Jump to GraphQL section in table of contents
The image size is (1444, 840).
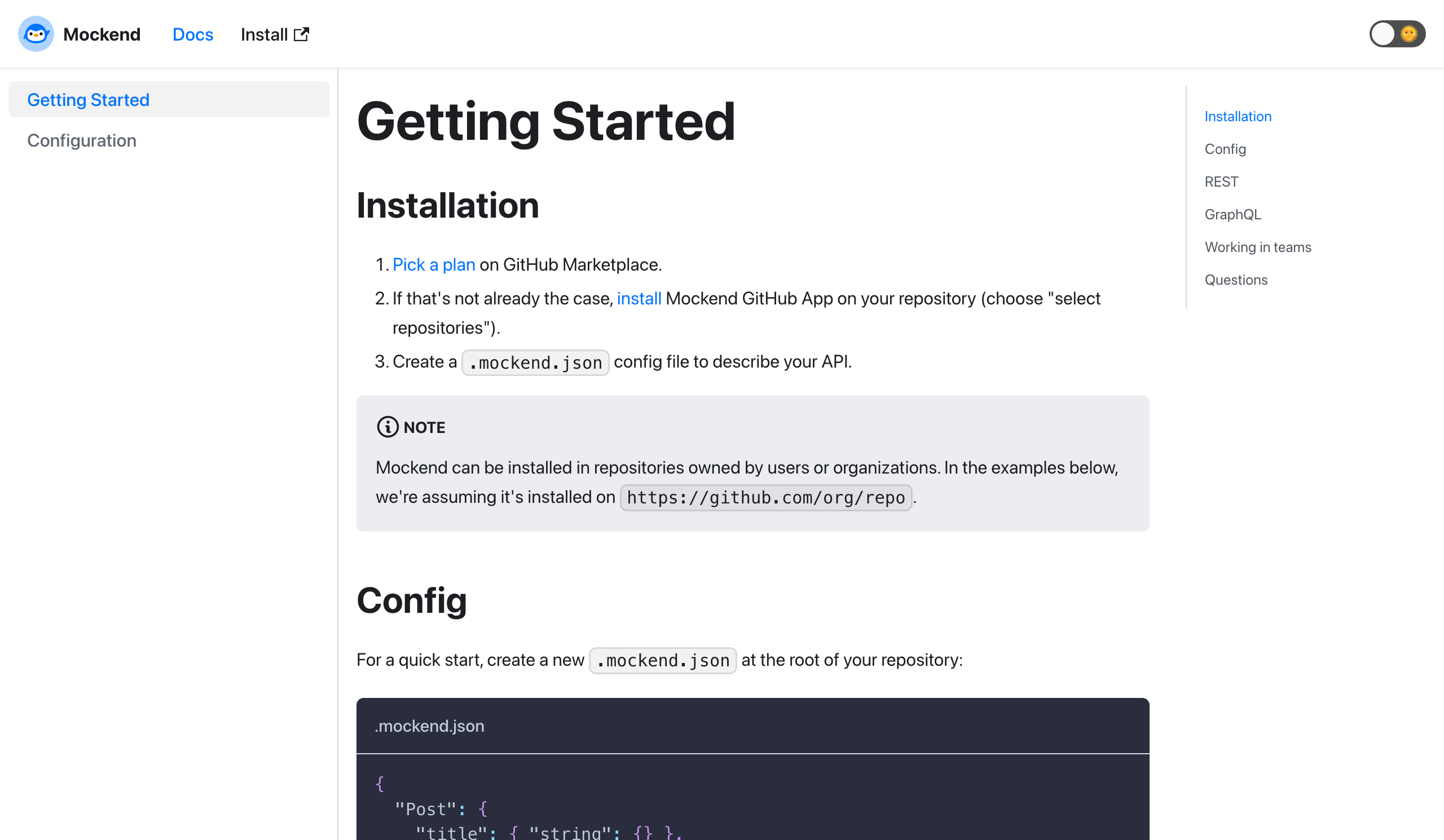[x=1232, y=214]
